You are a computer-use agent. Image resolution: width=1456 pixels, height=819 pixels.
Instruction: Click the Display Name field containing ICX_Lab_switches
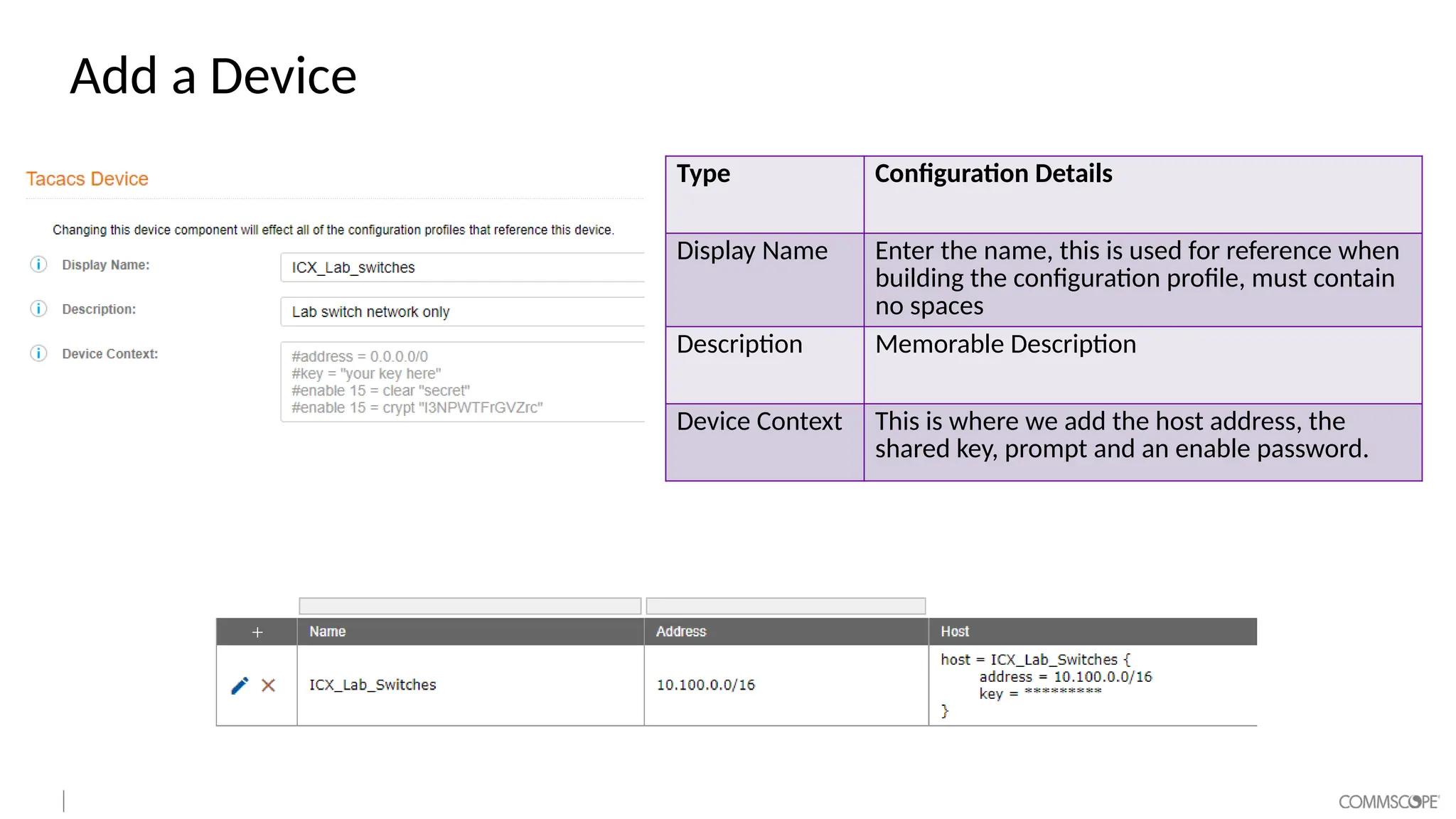click(463, 267)
